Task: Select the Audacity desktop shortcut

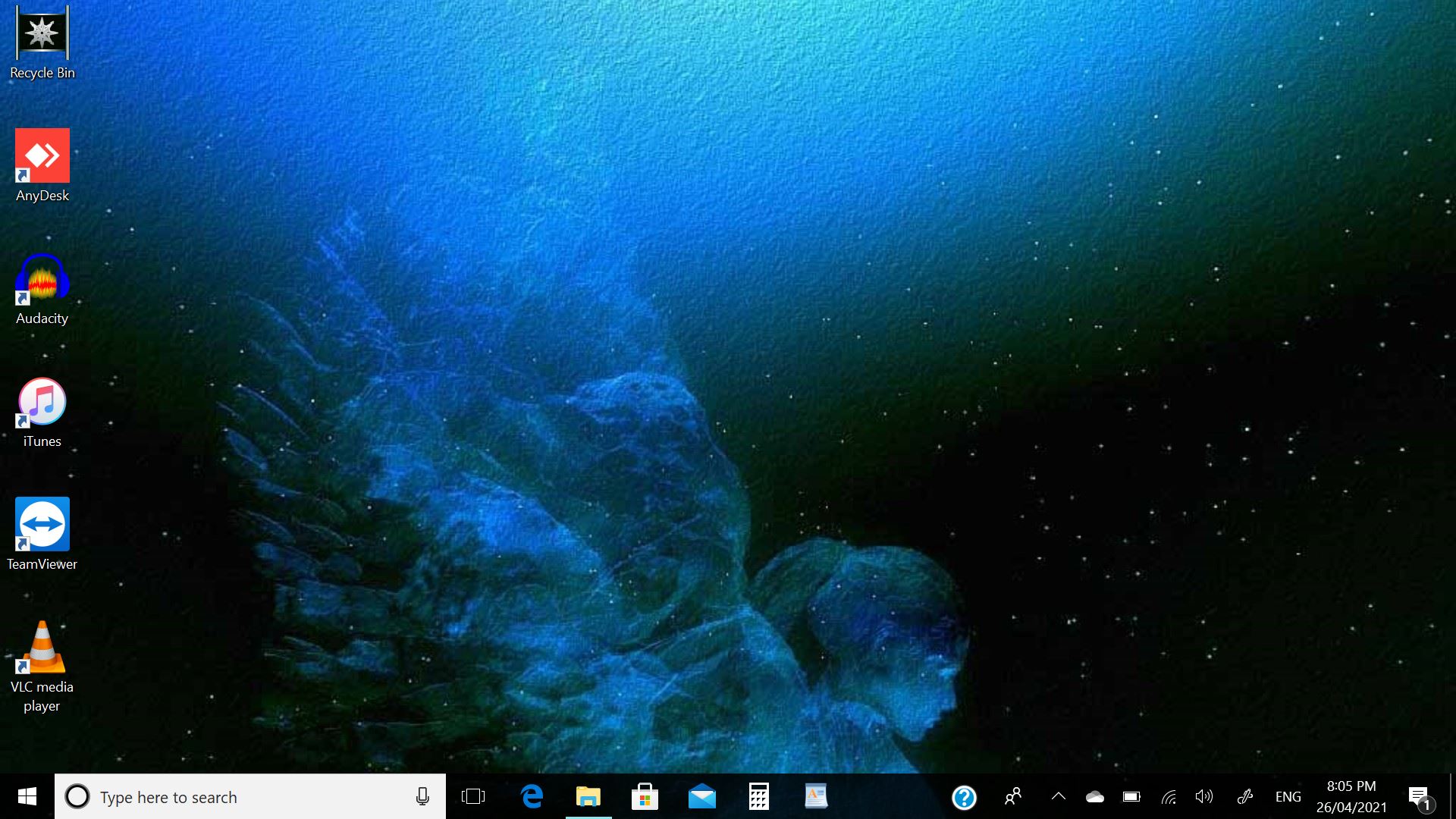Action: (x=42, y=289)
